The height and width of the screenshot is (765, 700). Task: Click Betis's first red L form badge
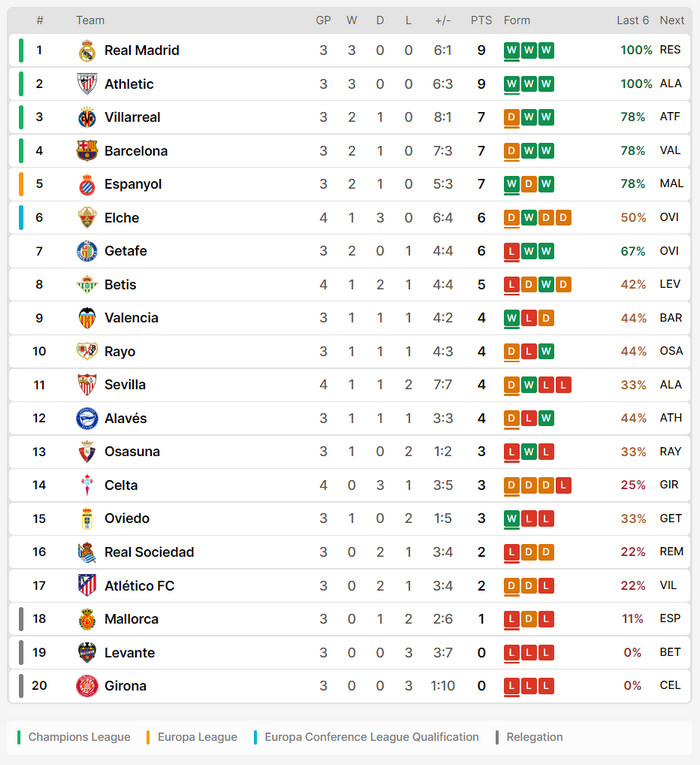coord(512,285)
